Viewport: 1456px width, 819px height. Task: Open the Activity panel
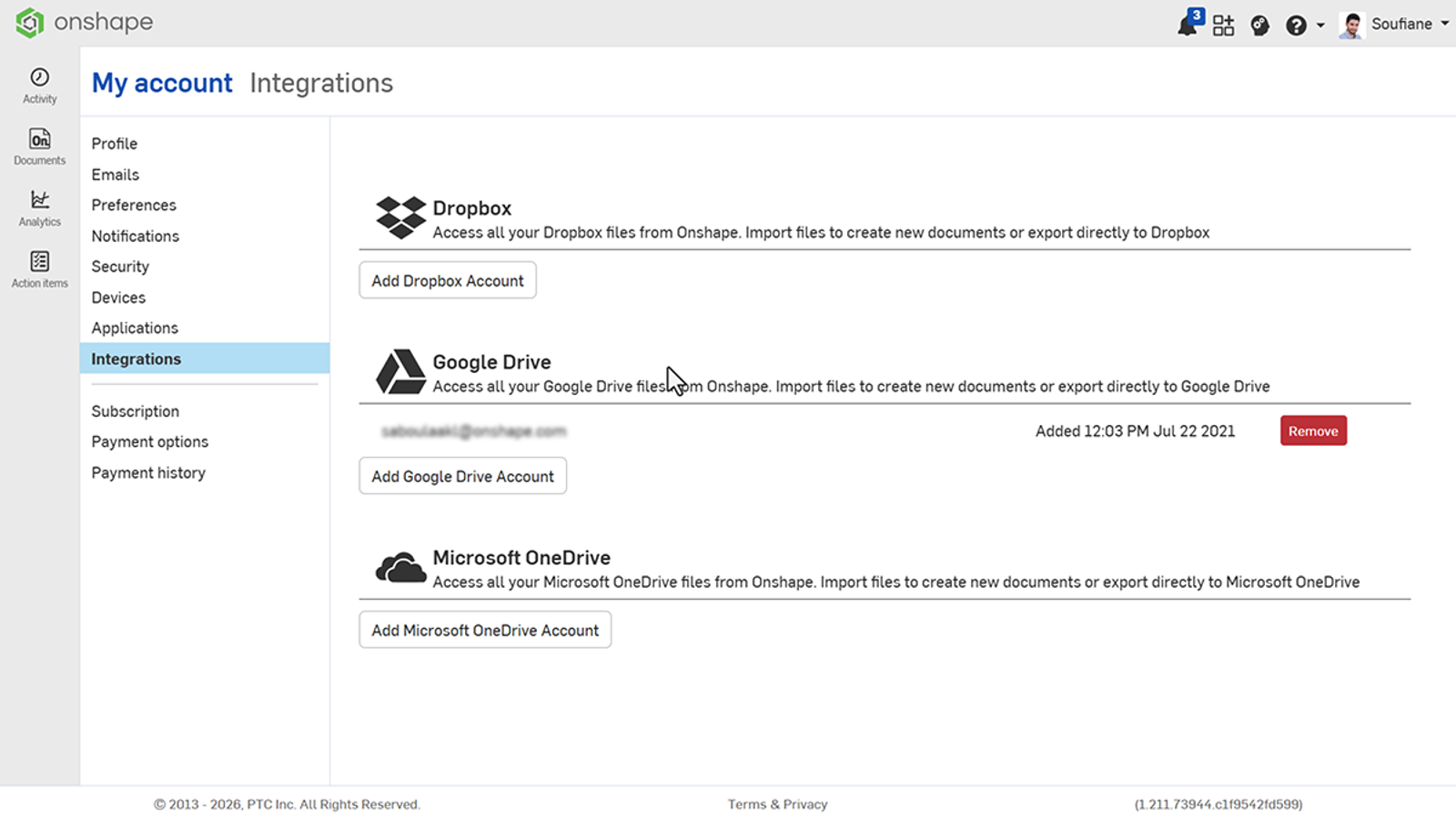[x=39, y=85]
